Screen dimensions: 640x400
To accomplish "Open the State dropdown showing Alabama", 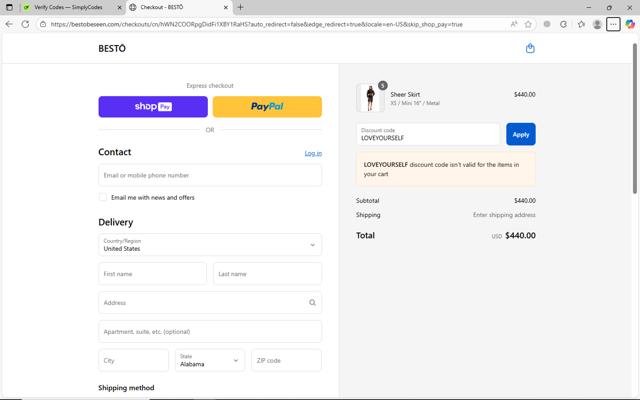I will 210,360.
